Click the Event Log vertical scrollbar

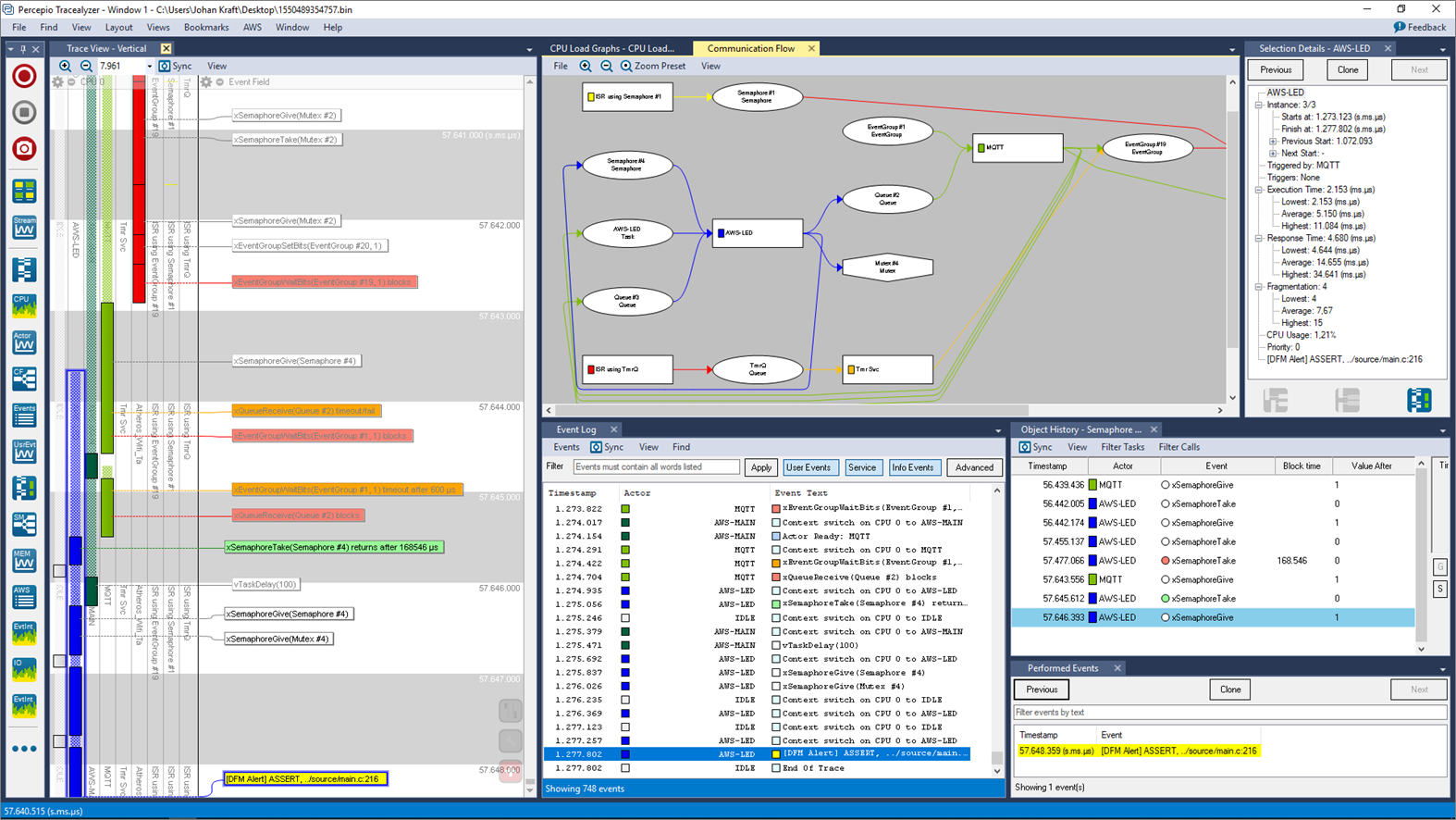coord(997,630)
